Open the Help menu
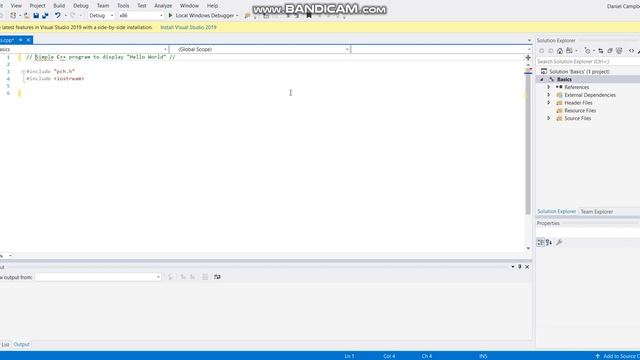The height and width of the screenshot is (360, 640). click(212, 6)
